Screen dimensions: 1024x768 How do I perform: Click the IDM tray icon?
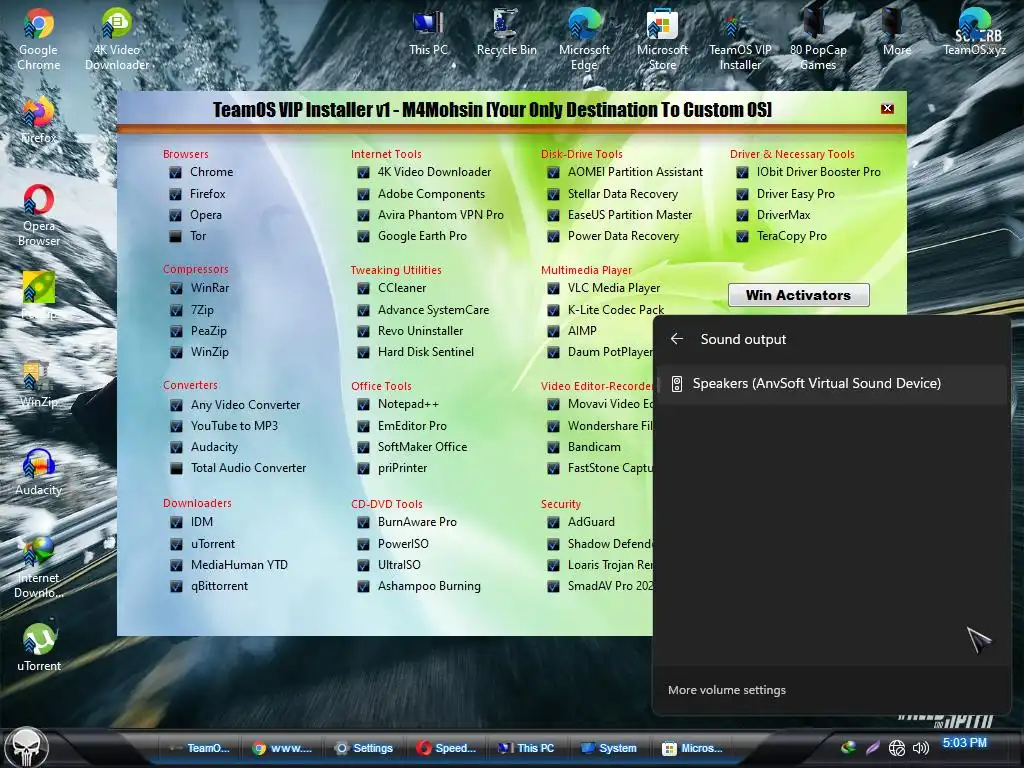click(848, 747)
